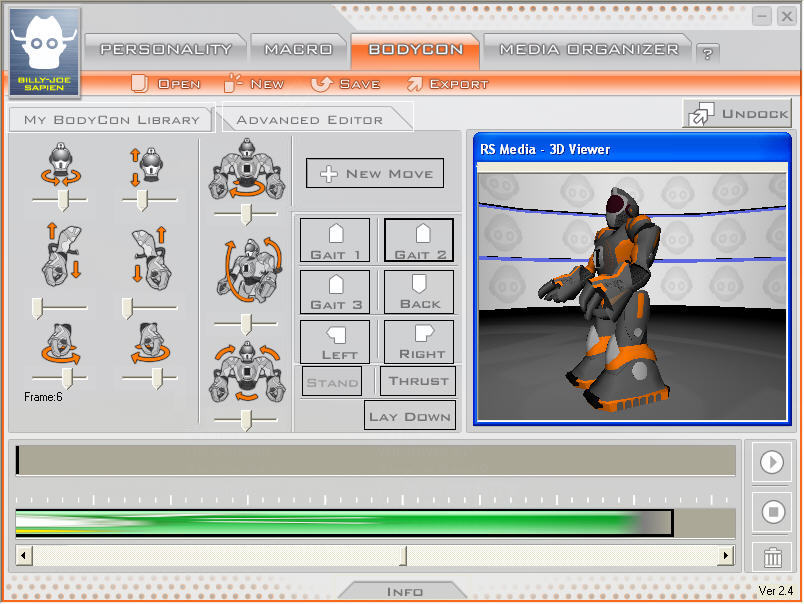Expand the Info panel
This screenshot has height=604, width=804.
coord(404,591)
